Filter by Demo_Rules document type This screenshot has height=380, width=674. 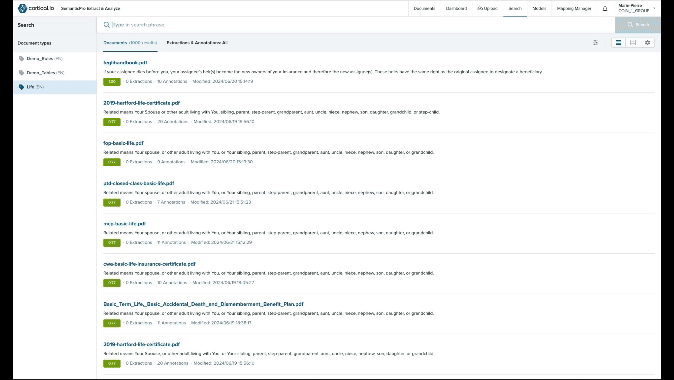coord(55,58)
